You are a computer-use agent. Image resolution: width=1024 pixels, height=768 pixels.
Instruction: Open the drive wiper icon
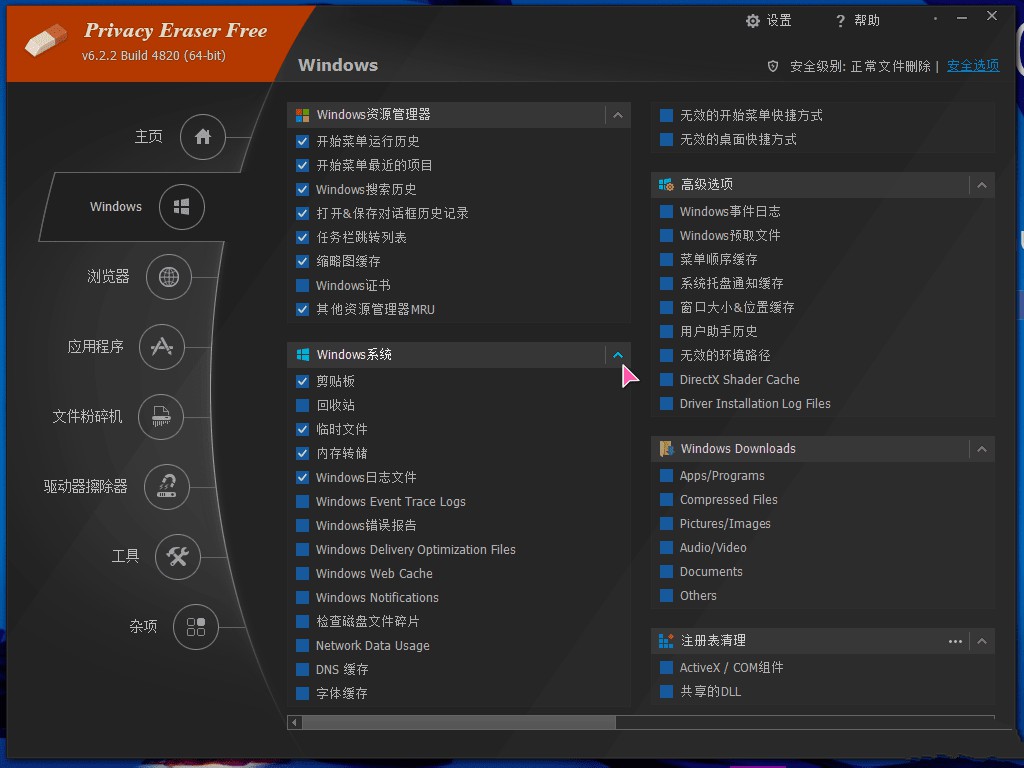point(167,487)
